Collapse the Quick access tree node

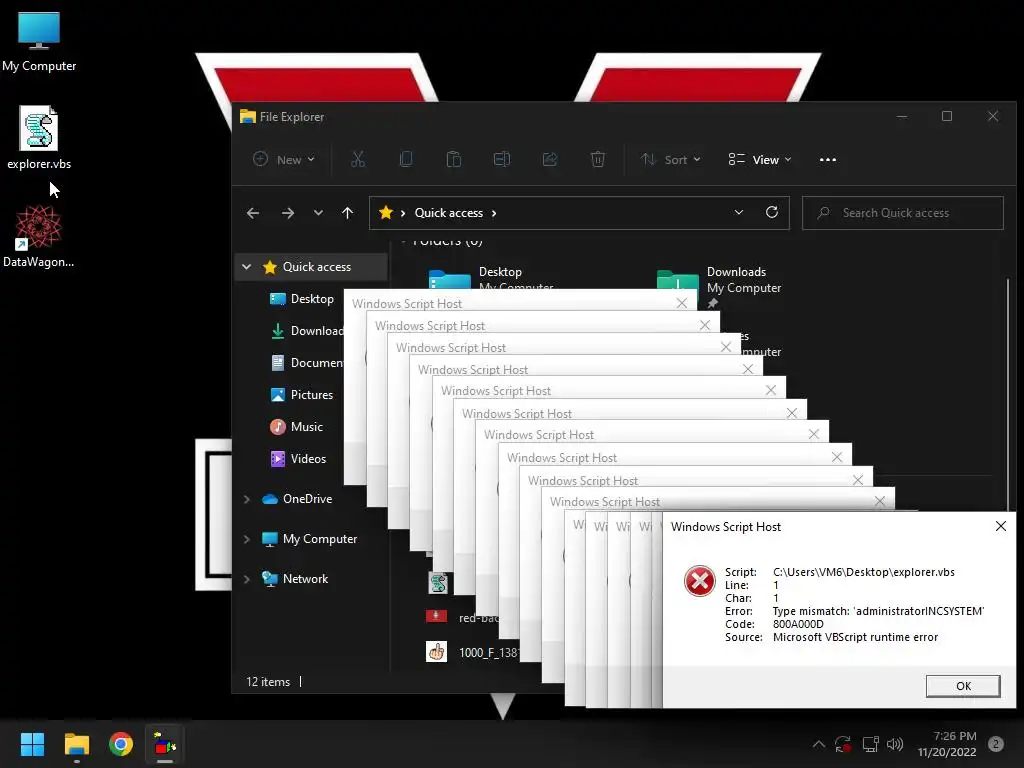(x=246, y=266)
